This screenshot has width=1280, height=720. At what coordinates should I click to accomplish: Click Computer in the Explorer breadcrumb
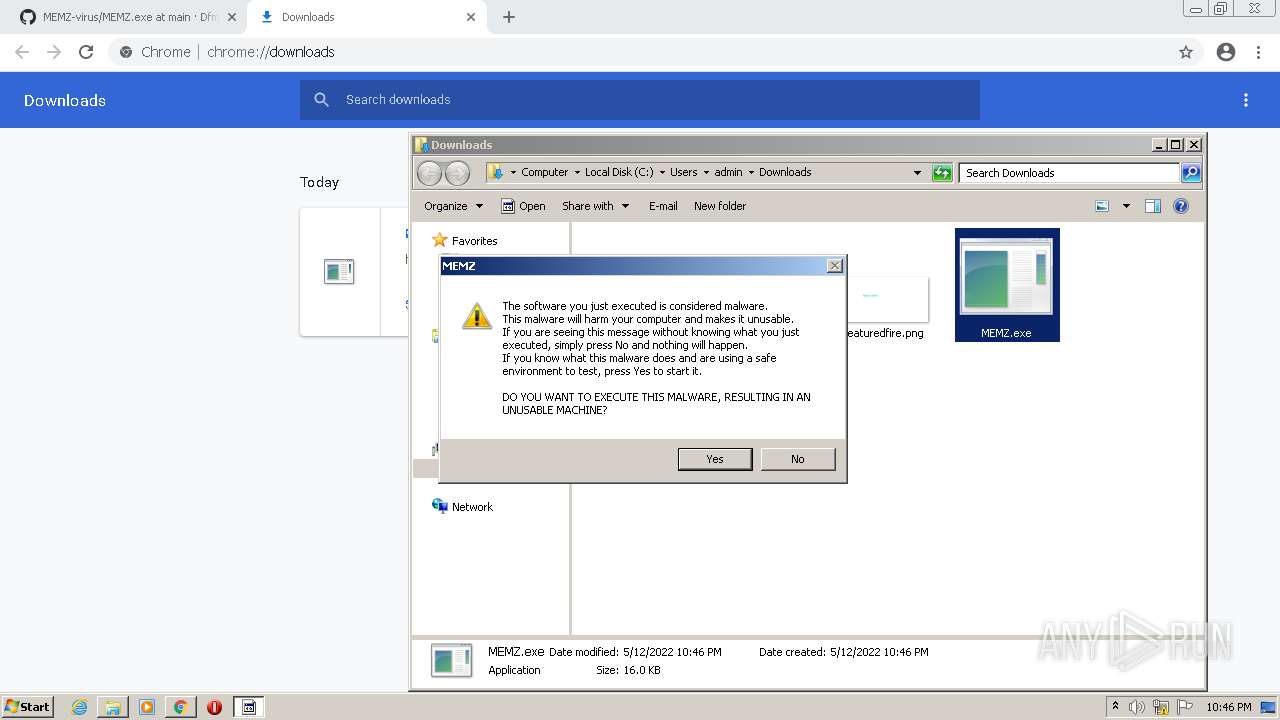coord(544,172)
